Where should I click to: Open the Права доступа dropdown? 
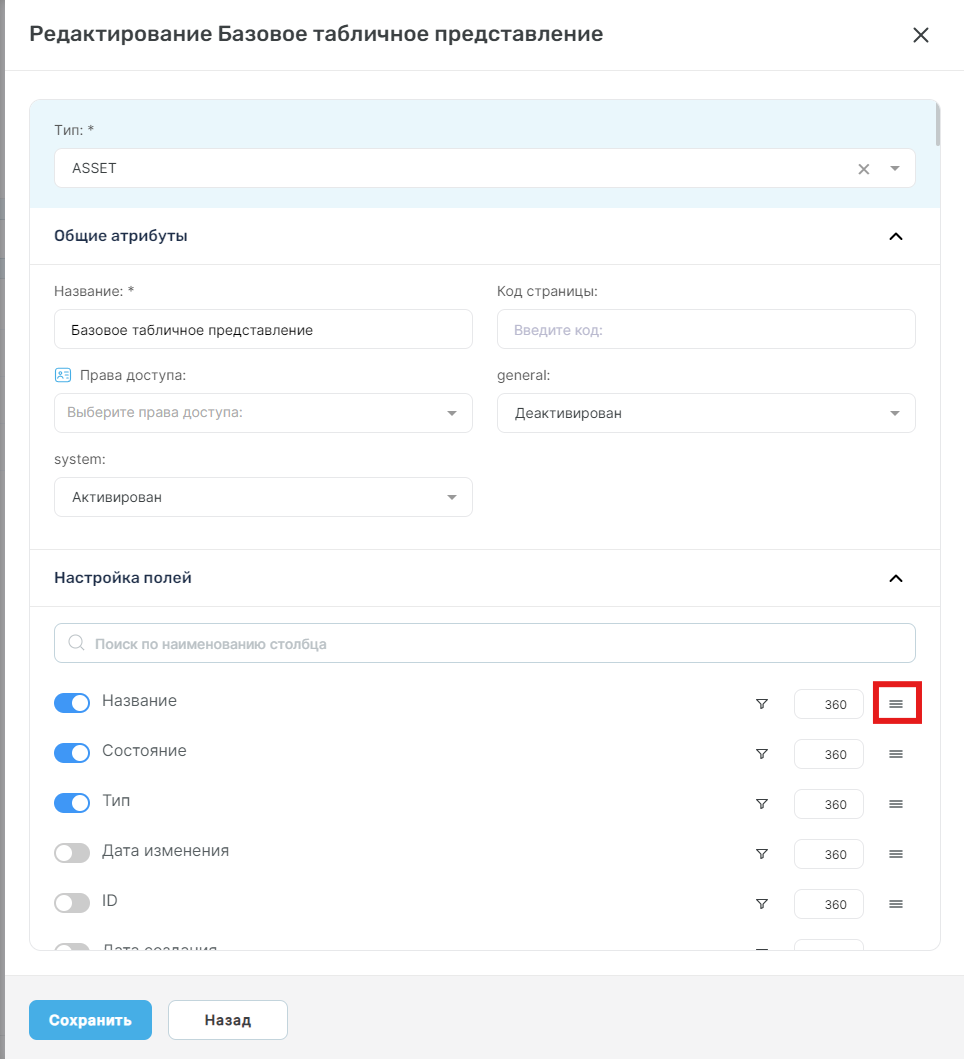point(263,413)
